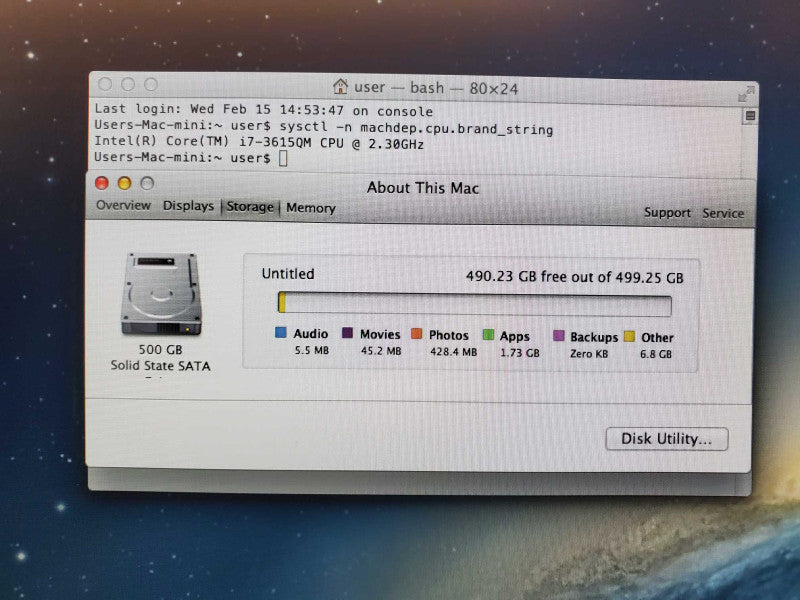Close the Terminal window

pyautogui.click(x=105, y=84)
